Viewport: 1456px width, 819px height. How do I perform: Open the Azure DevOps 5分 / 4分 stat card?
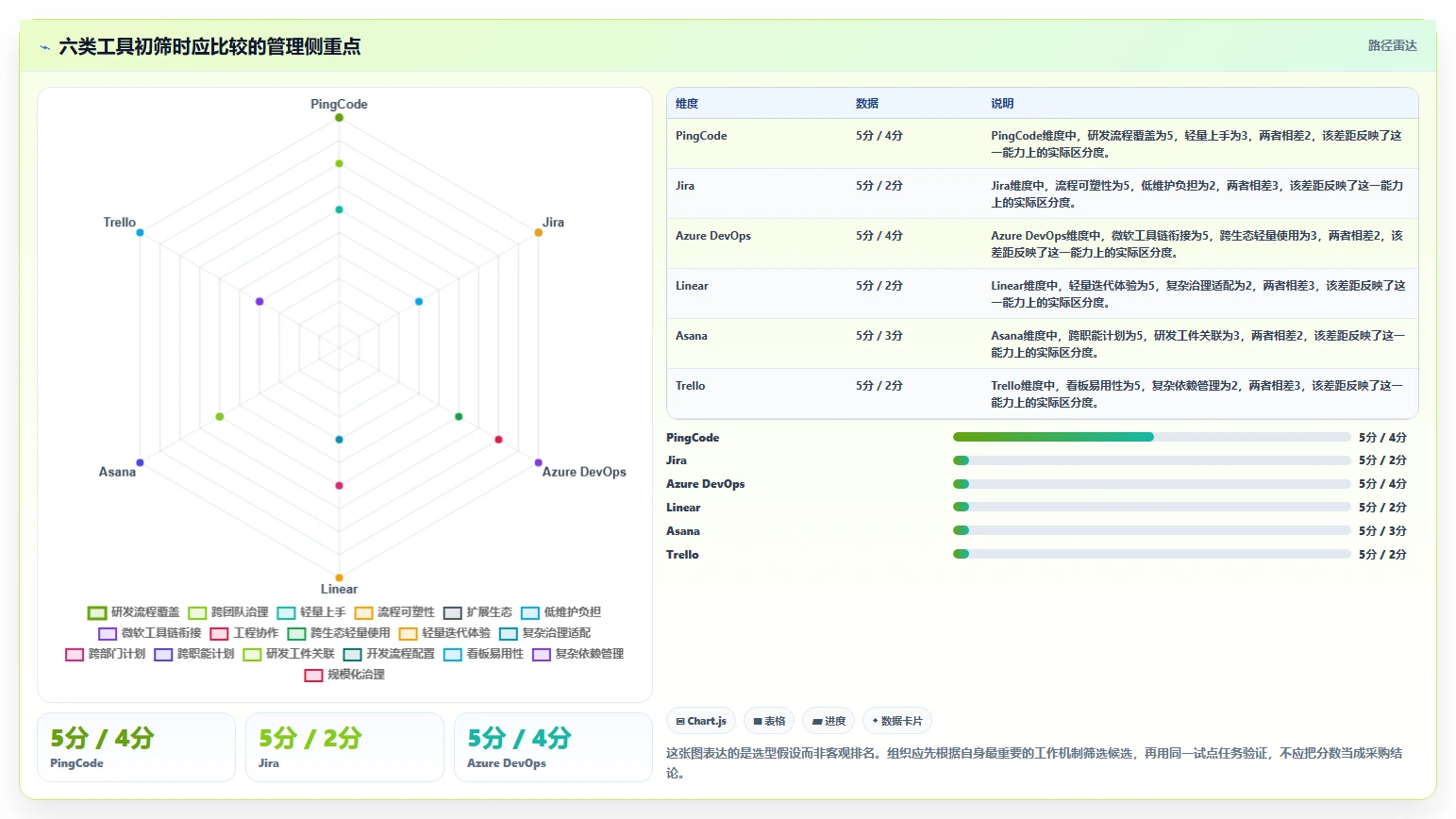pyautogui.click(x=553, y=747)
